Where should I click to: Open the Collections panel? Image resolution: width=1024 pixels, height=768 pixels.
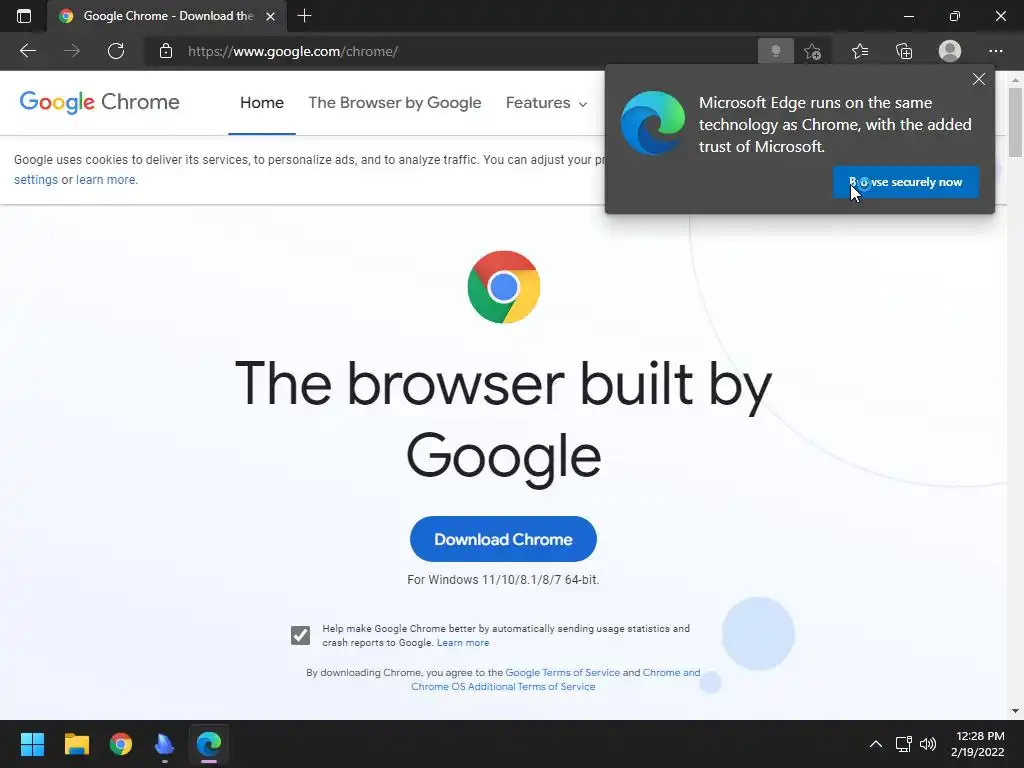(904, 51)
